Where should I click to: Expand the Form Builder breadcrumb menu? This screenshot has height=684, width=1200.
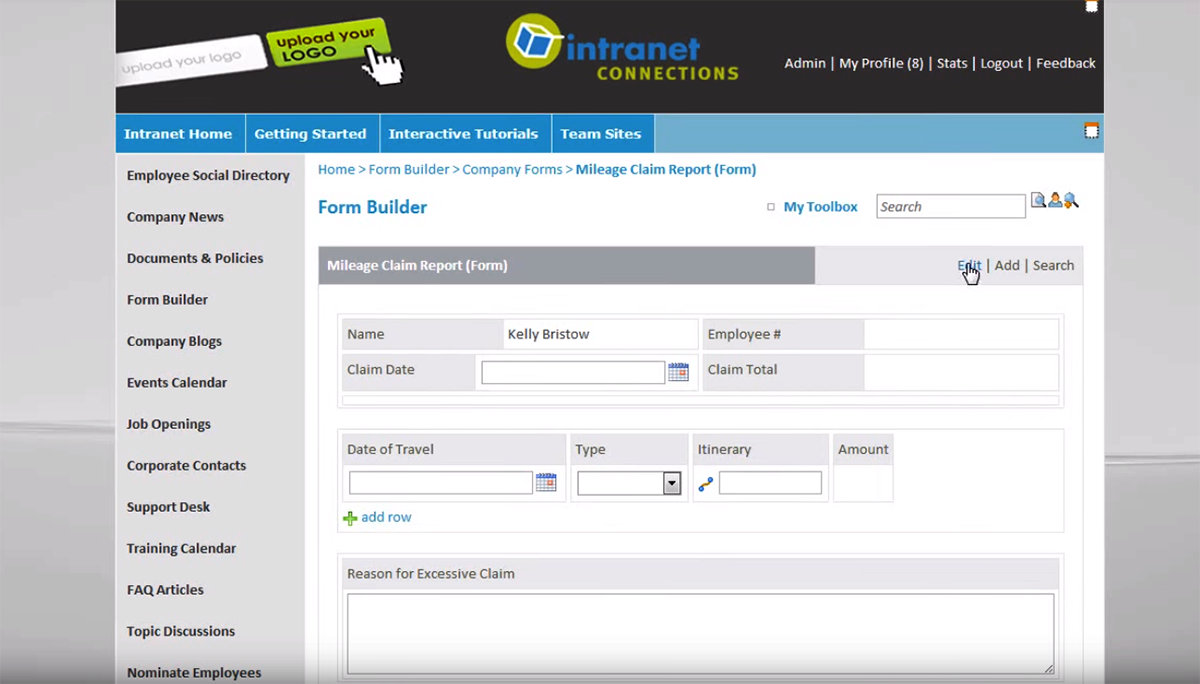(409, 169)
